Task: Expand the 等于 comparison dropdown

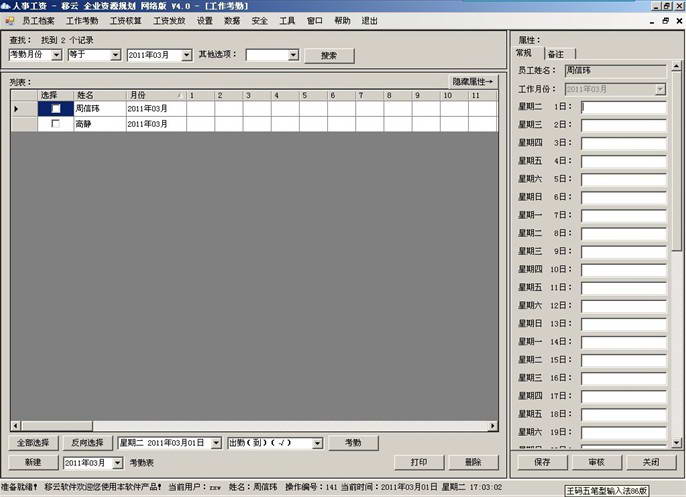Action: pos(116,55)
